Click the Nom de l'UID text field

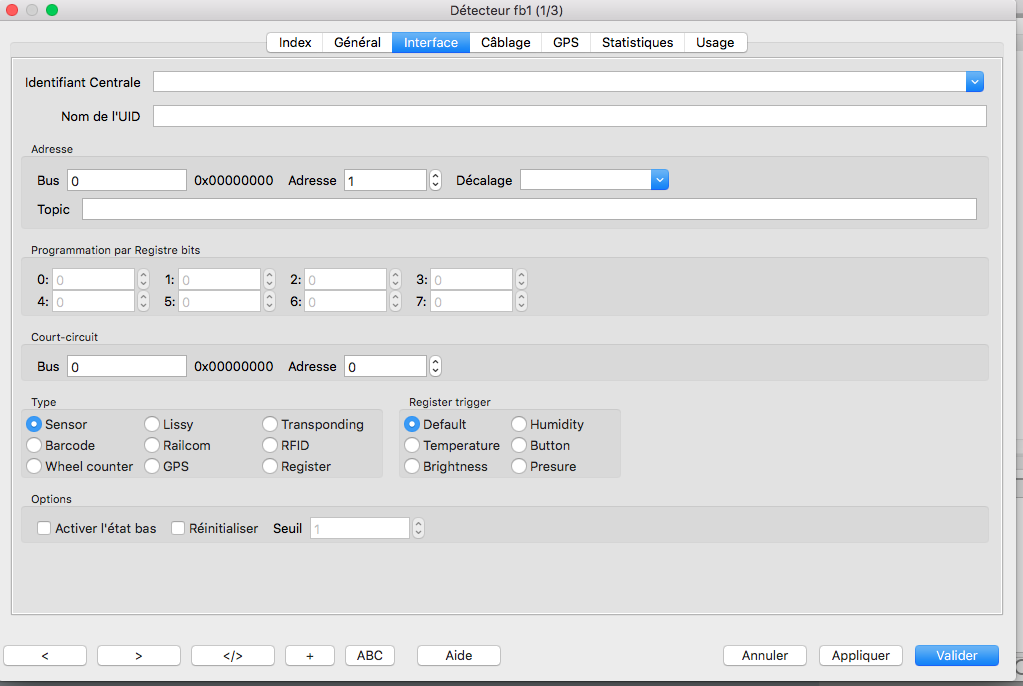[570, 116]
